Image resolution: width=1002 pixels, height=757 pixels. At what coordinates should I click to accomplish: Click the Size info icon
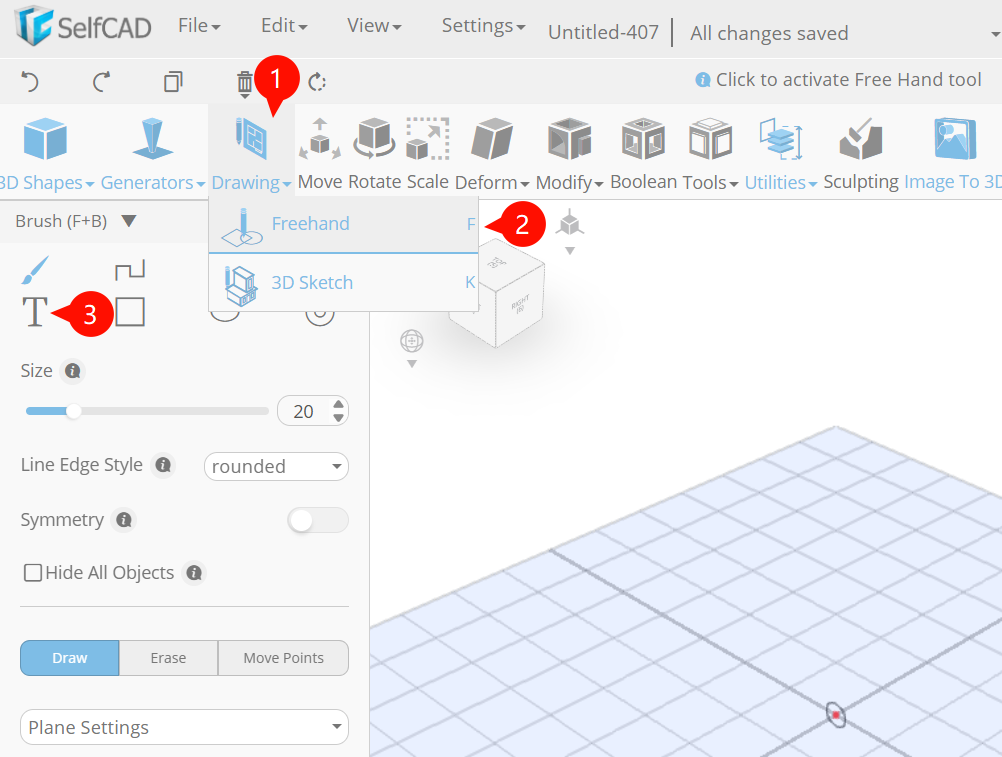[73, 371]
